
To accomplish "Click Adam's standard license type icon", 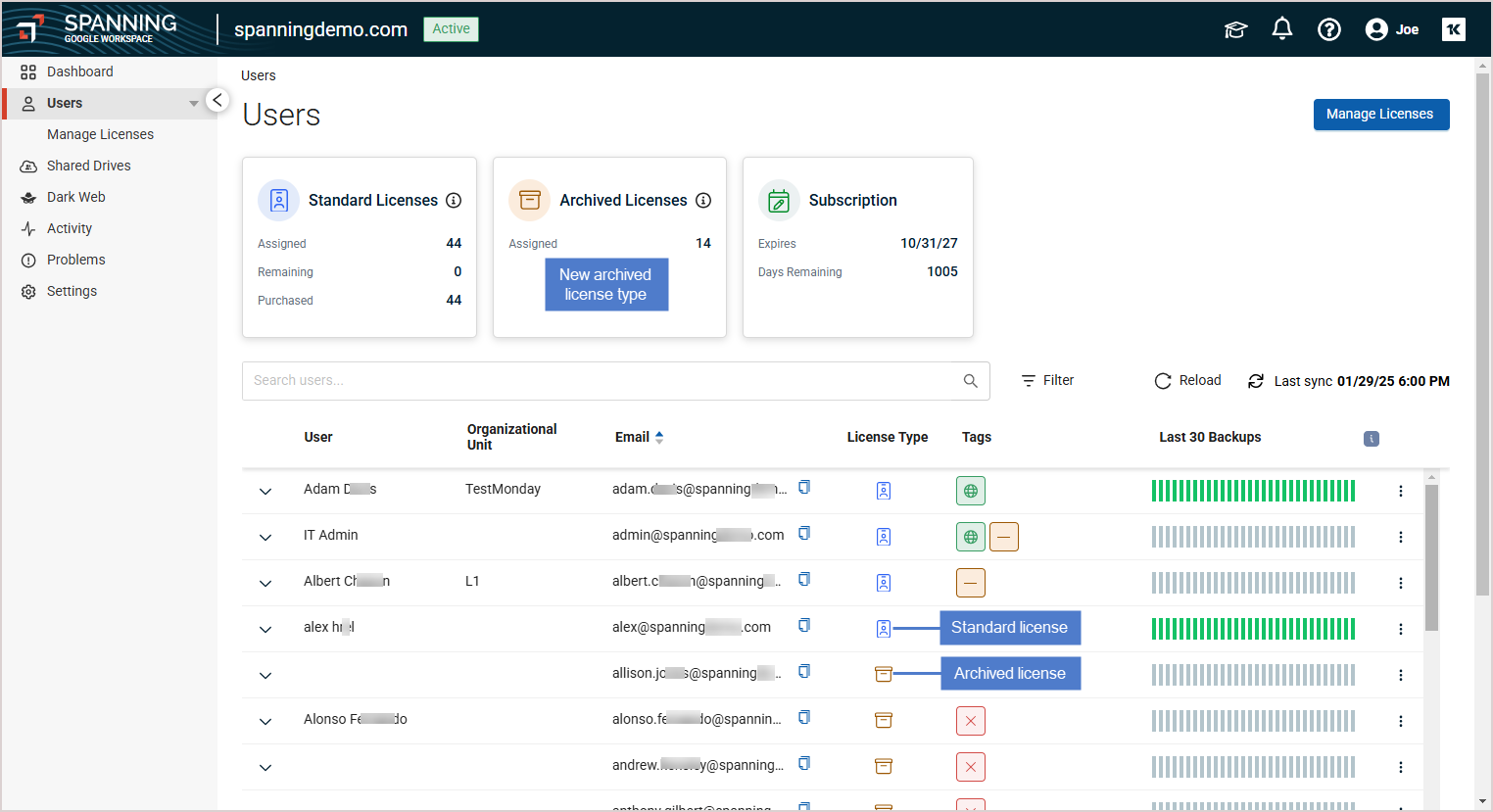I will 884,491.
